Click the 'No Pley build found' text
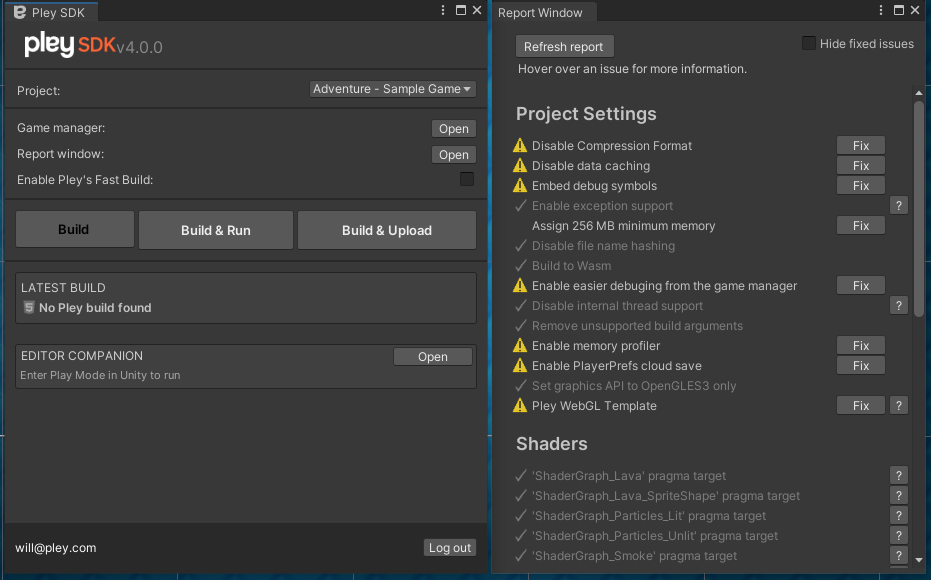Viewport: 931px width, 580px height. 95,308
